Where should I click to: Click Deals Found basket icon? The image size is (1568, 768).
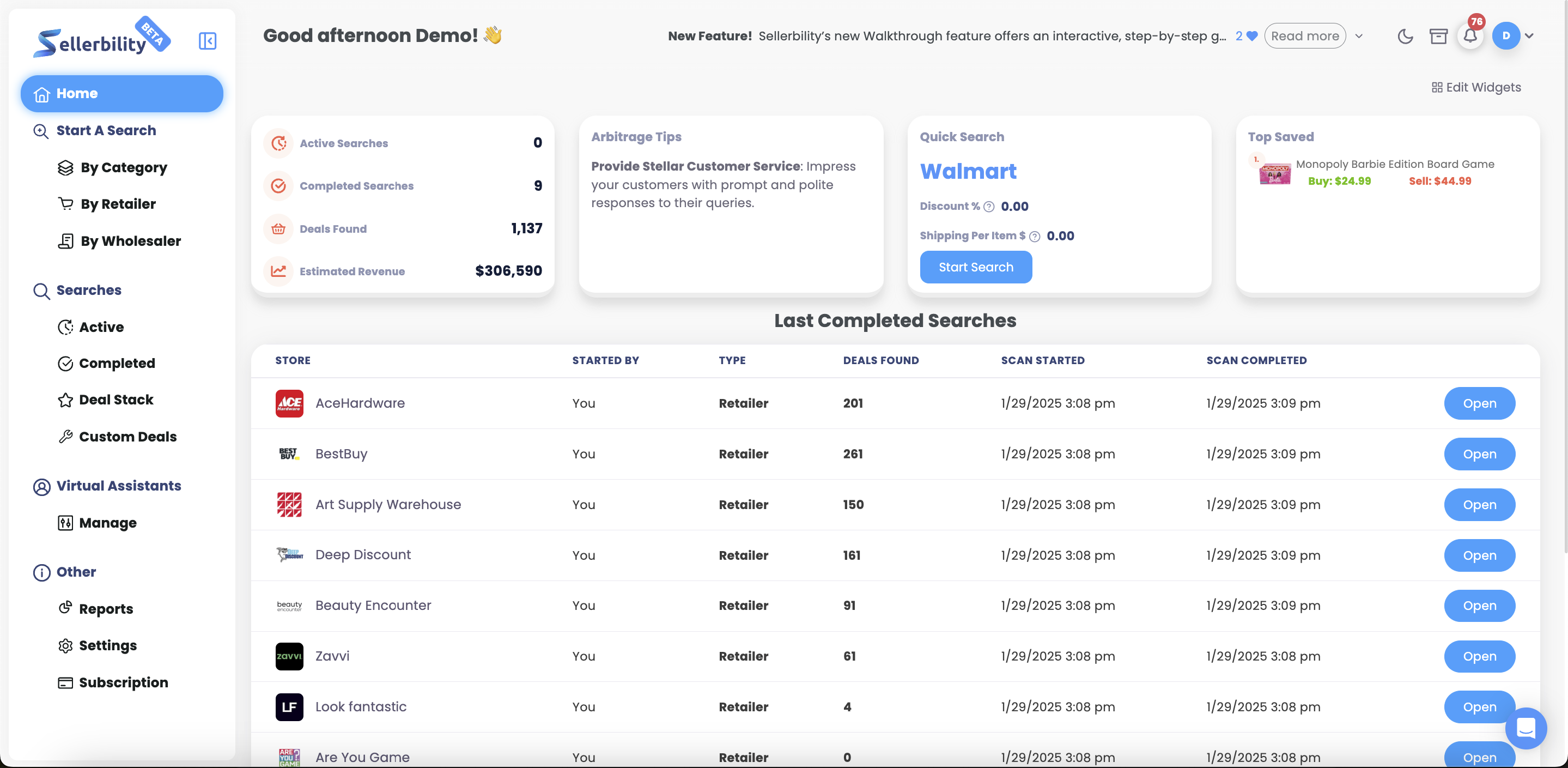[x=278, y=229]
